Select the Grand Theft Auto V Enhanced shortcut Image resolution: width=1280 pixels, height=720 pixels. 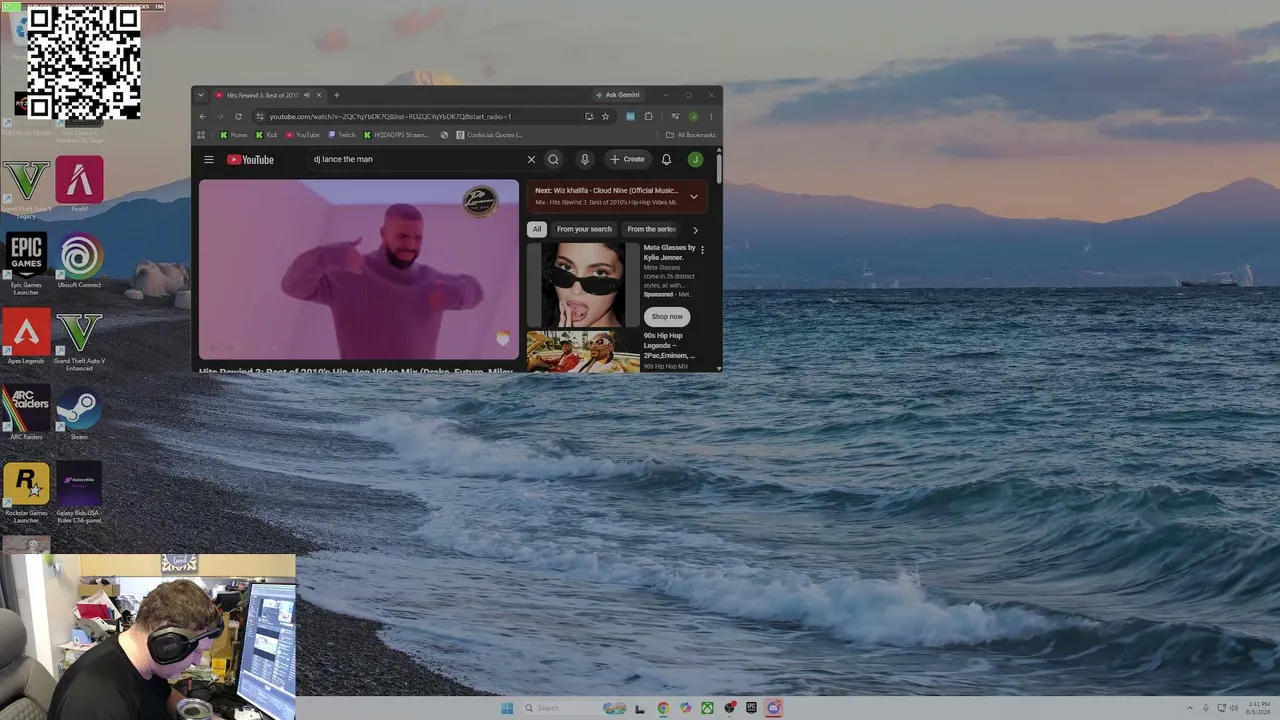click(79, 340)
